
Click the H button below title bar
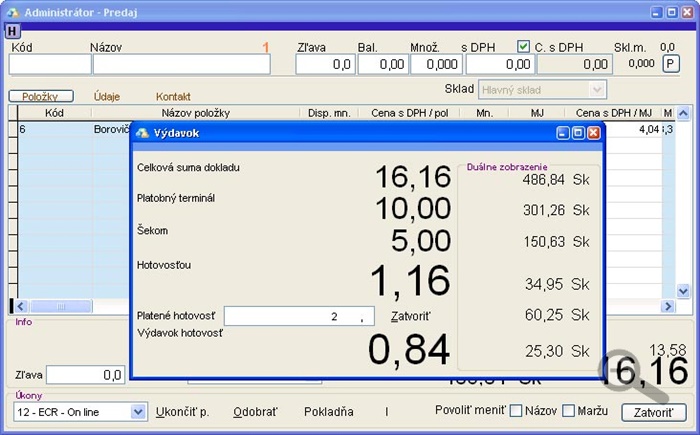(x=12, y=31)
